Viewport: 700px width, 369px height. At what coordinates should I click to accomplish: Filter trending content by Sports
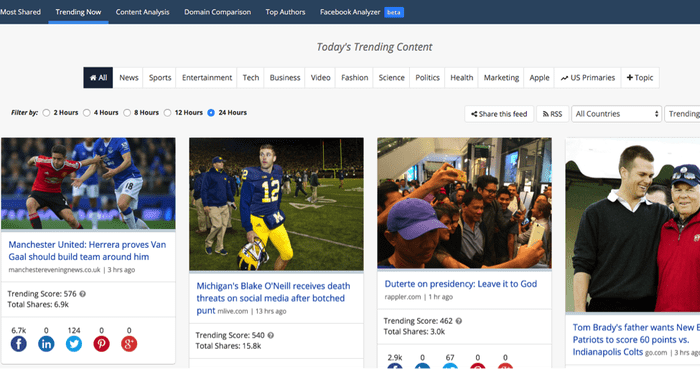pyautogui.click(x=160, y=78)
